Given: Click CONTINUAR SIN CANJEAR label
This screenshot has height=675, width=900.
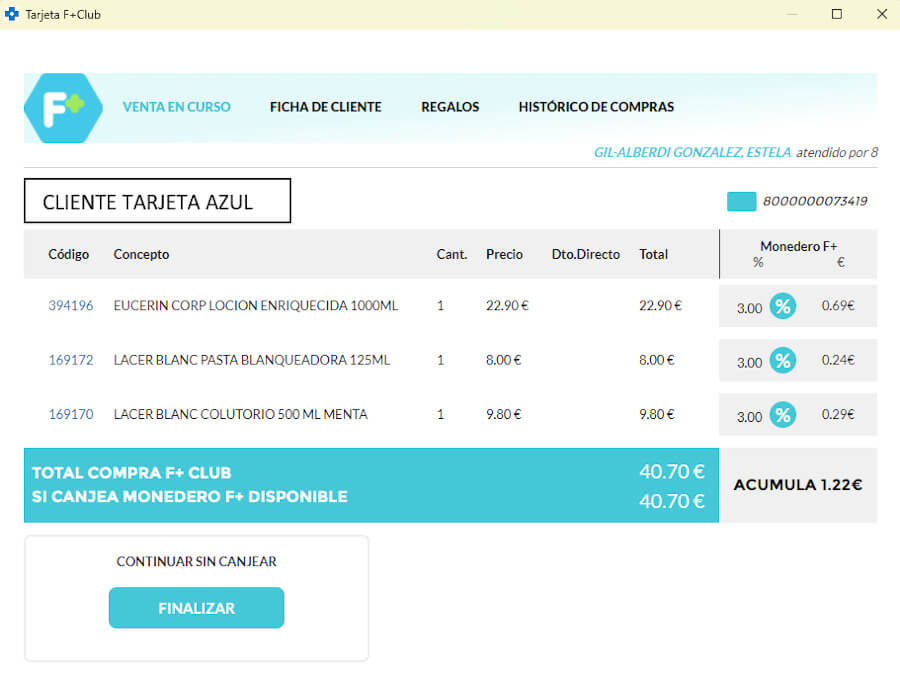Looking at the screenshot, I should 196,561.
